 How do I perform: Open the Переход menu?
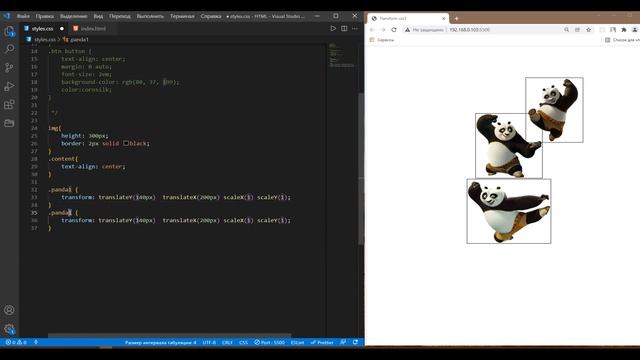pos(120,16)
